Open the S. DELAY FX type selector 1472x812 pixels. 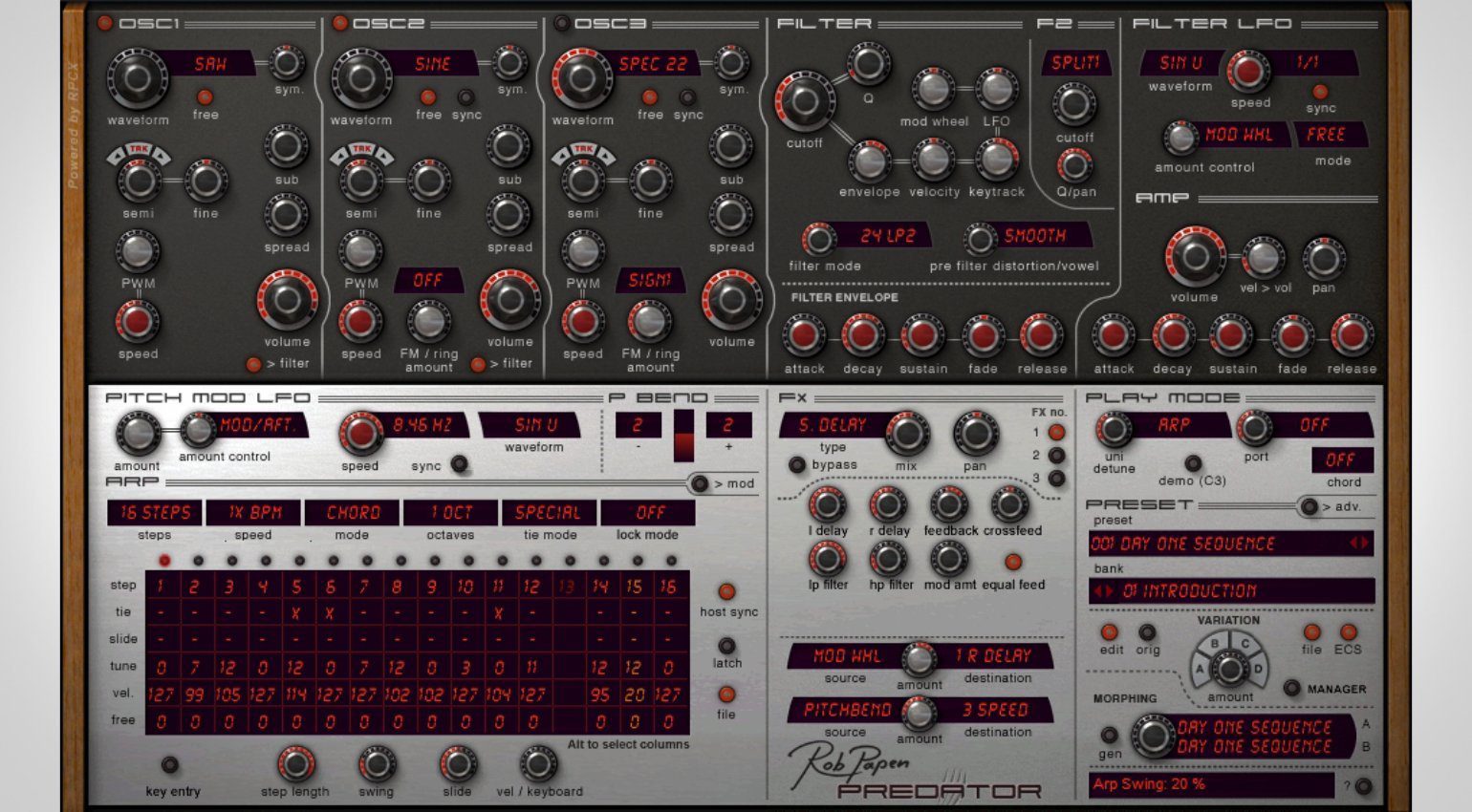click(x=833, y=425)
